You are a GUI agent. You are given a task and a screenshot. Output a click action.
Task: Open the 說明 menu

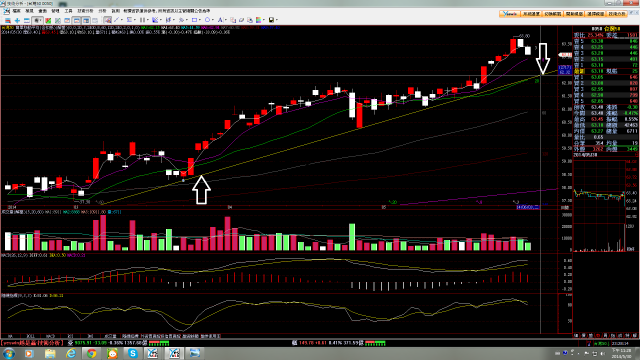pyautogui.click(x=116, y=11)
